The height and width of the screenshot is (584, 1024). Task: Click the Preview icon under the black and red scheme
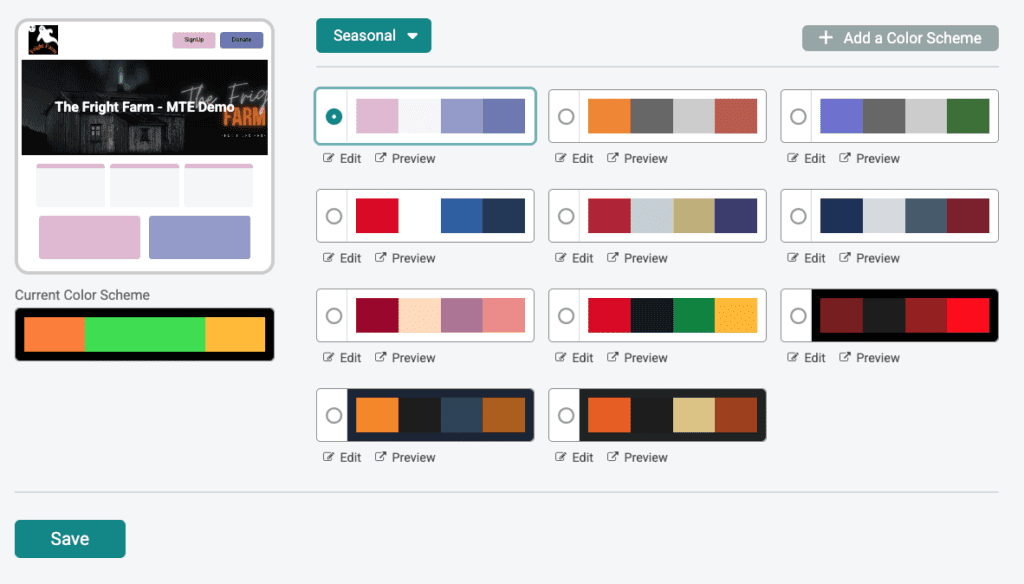pyautogui.click(x=845, y=358)
